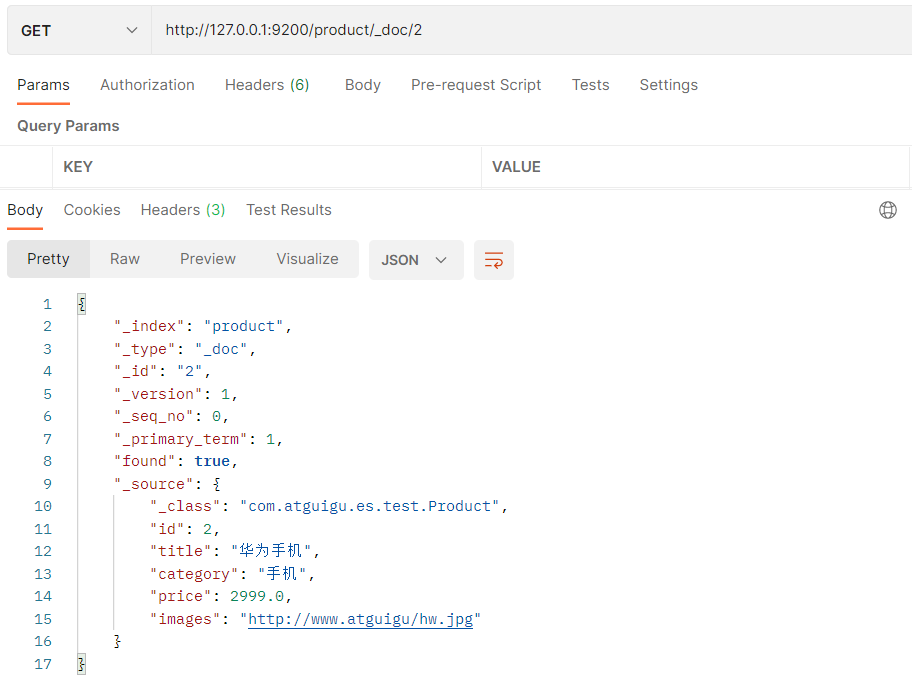Select the response Body tab

click(x=25, y=210)
